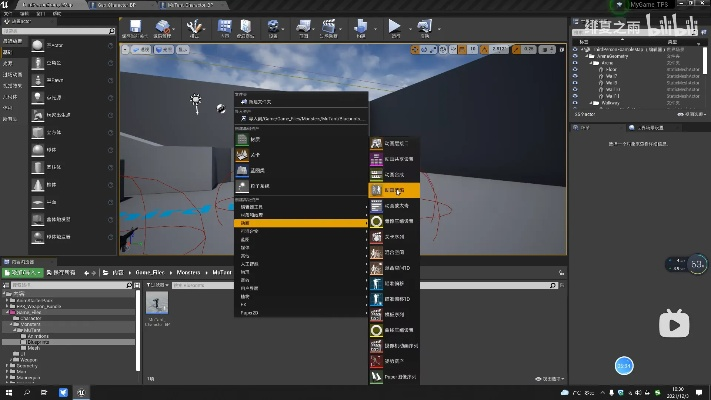Image resolution: width=711 pixels, height=400 pixels.
Task: Select MuTant character blueprint asset thumbnail
Action: pyautogui.click(x=157, y=303)
